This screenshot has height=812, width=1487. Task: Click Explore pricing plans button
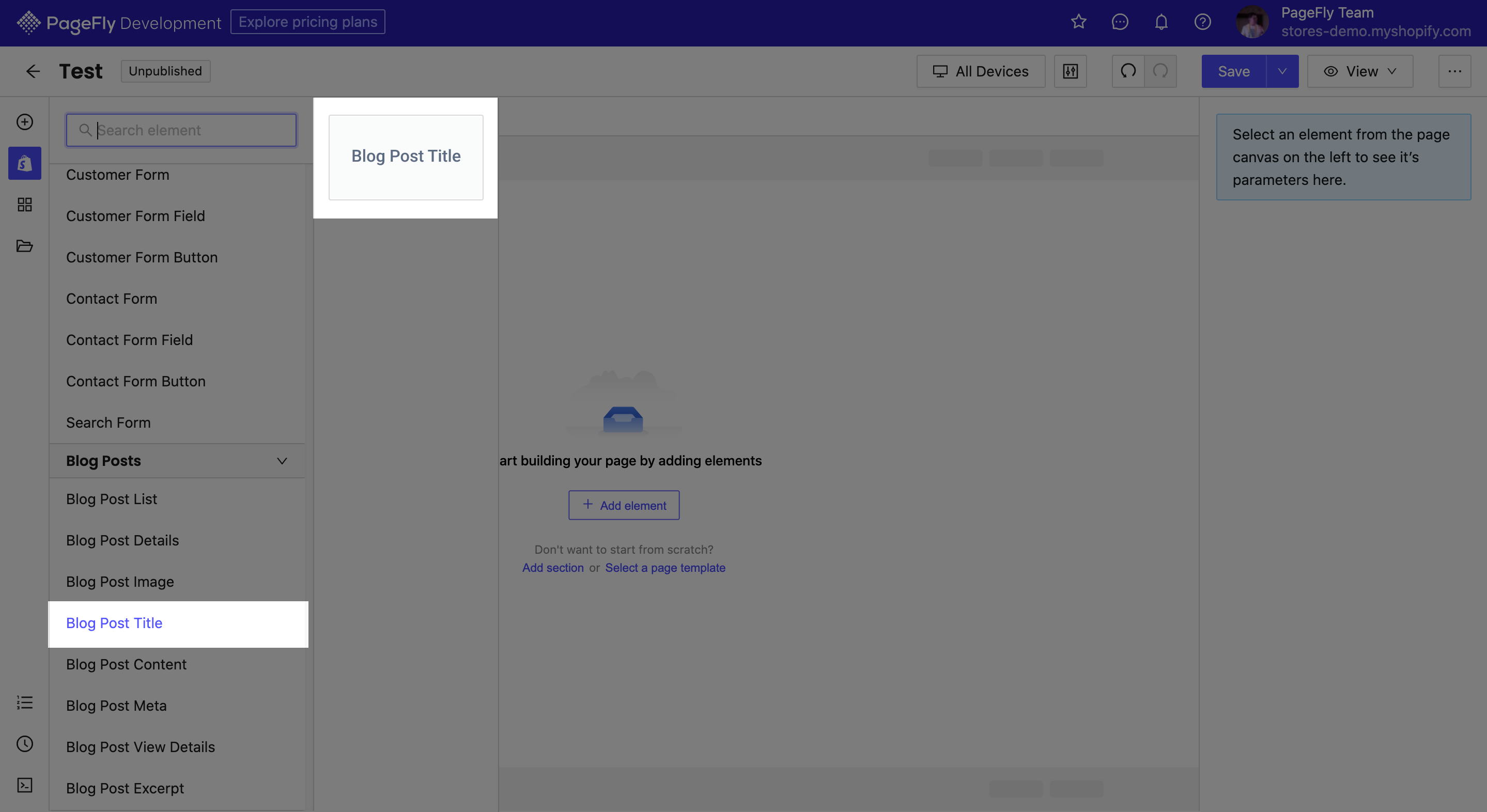point(307,22)
